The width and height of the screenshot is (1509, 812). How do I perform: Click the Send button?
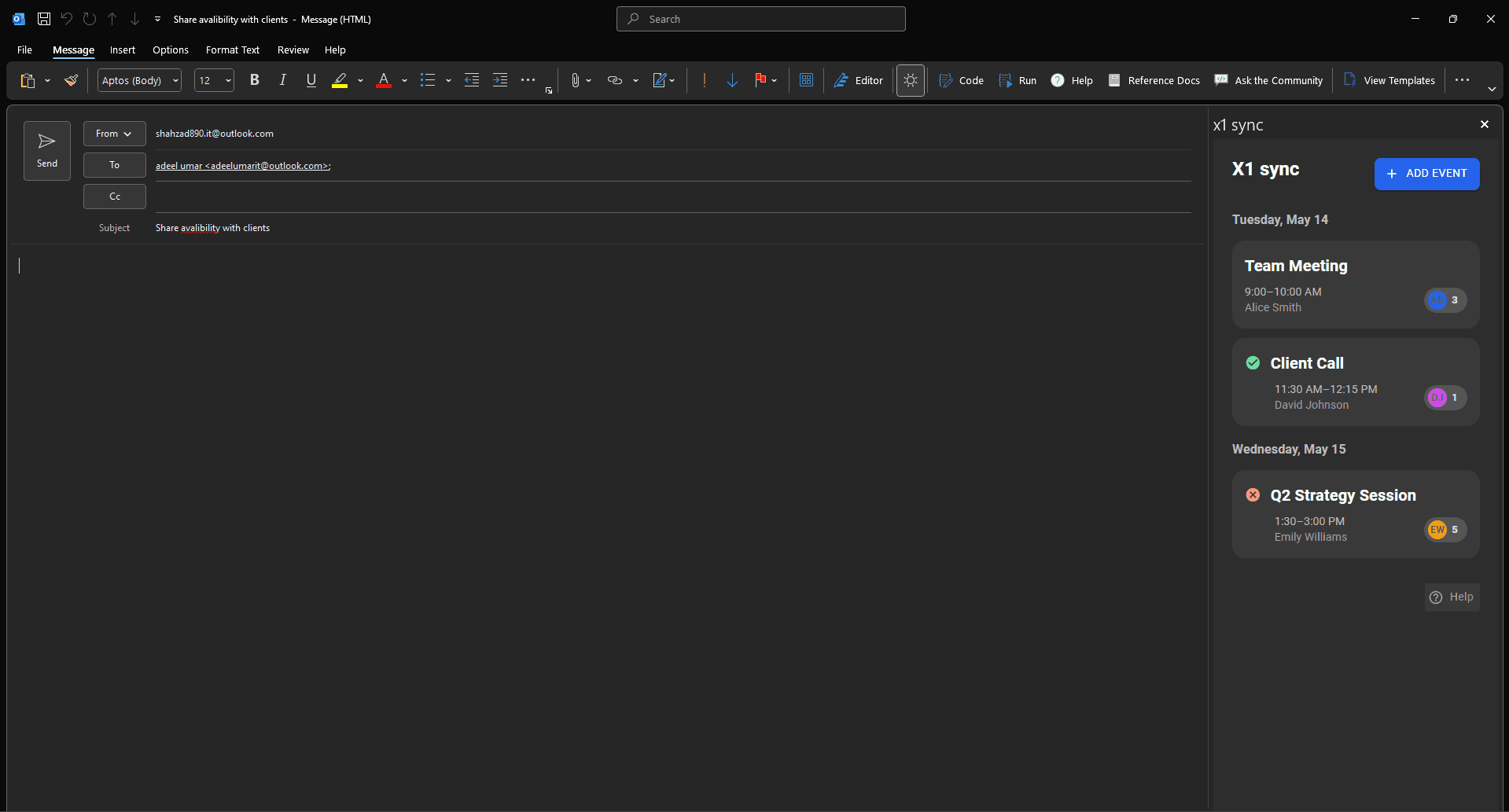[x=47, y=151]
